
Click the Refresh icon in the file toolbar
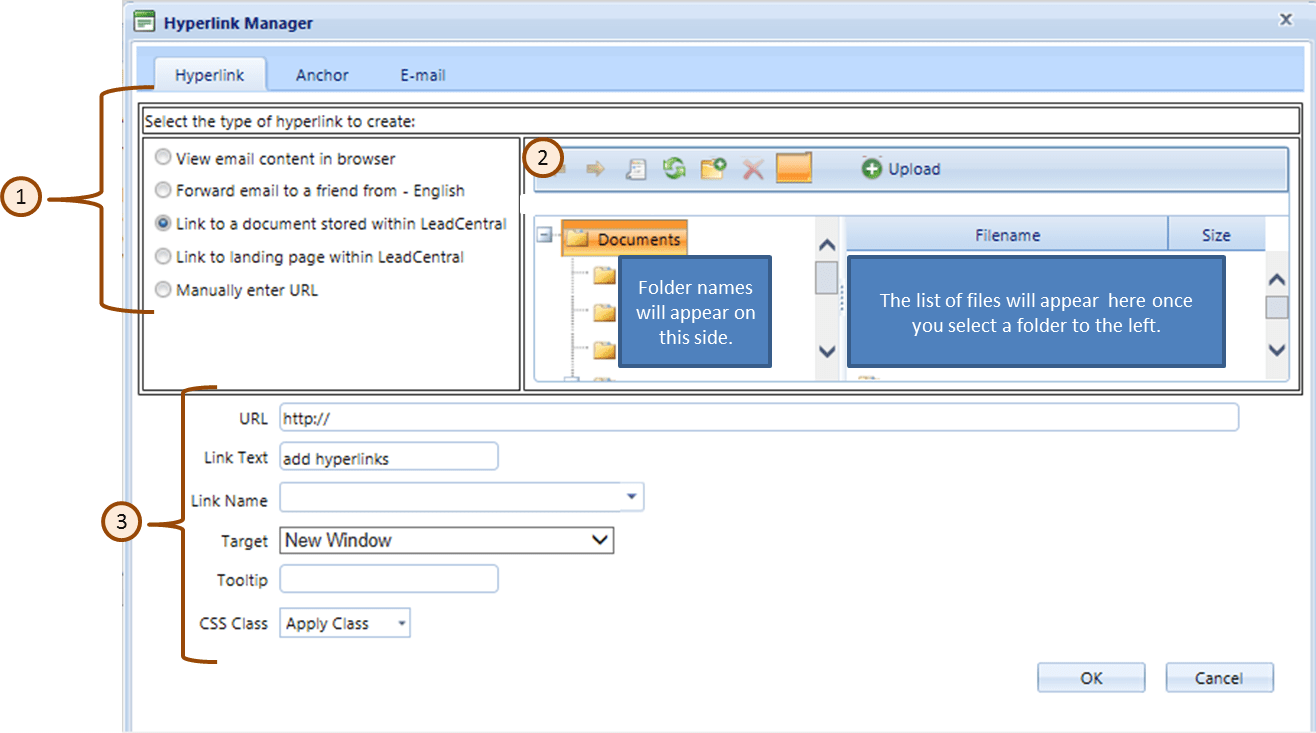pos(673,168)
